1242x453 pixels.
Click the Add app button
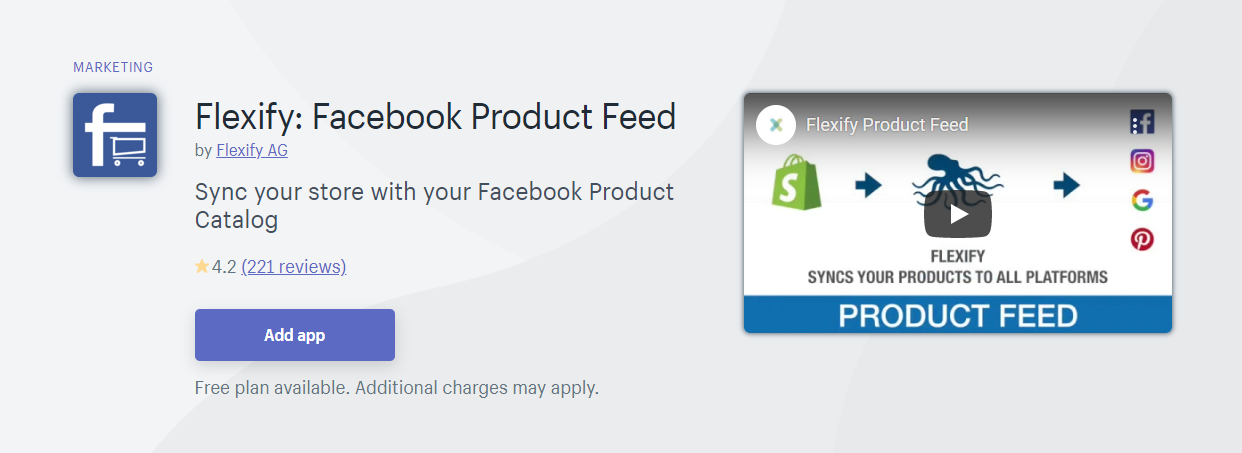tap(295, 335)
